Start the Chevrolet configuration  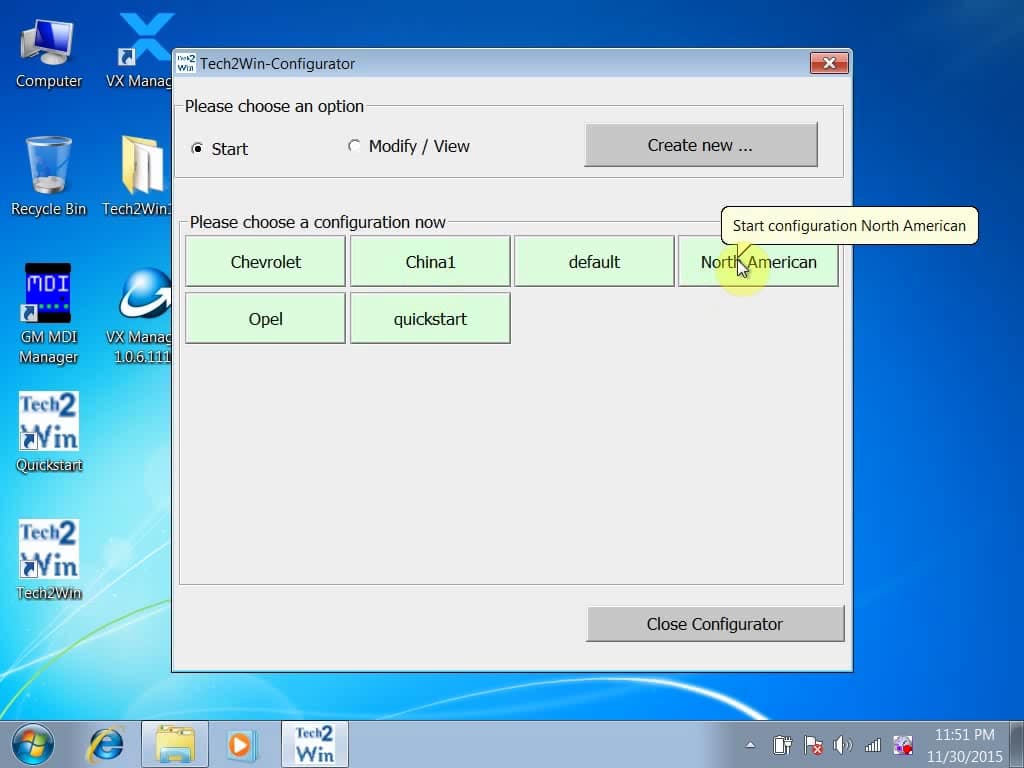coord(265,262)
